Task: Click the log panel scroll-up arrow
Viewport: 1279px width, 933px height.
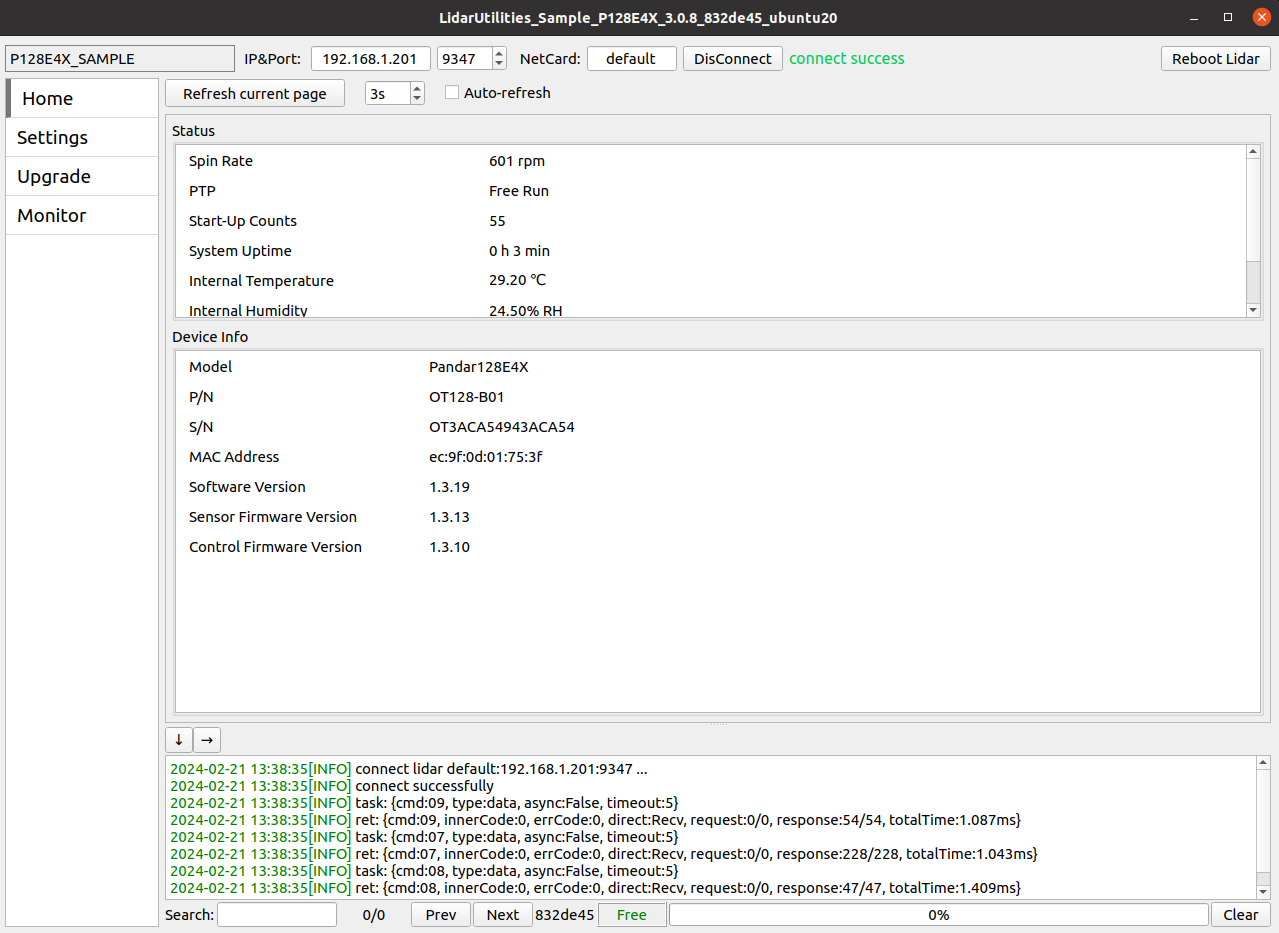Action: coord(1263,764)
